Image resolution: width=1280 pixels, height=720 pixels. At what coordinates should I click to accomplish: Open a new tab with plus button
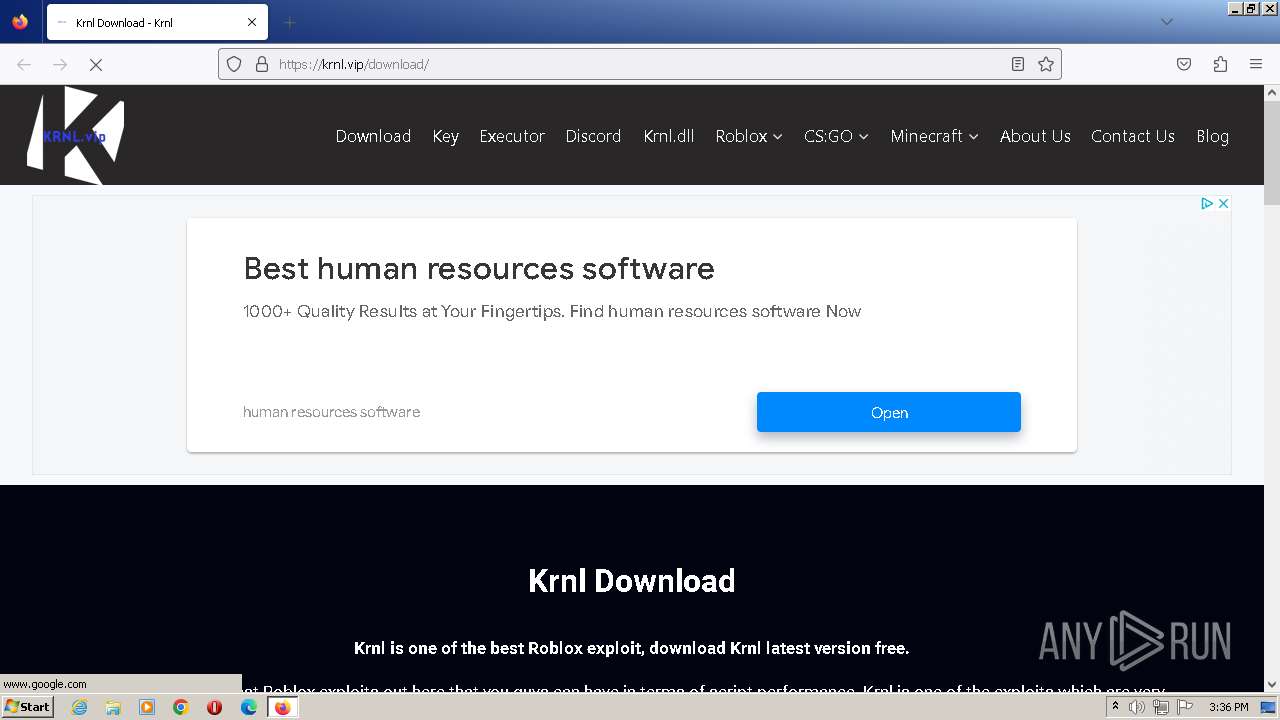[289, 22]
